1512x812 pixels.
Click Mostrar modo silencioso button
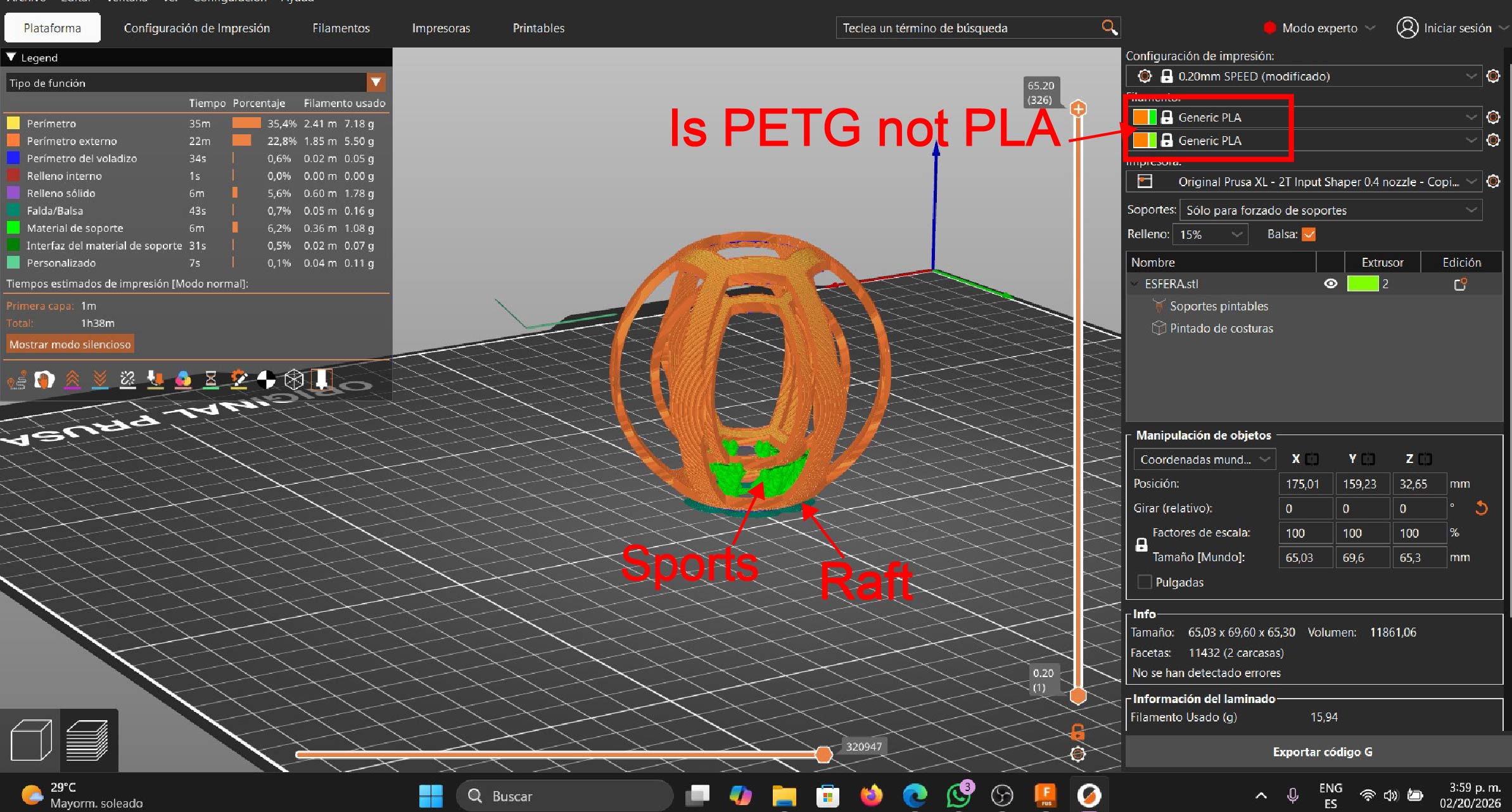tap(70, 345)
